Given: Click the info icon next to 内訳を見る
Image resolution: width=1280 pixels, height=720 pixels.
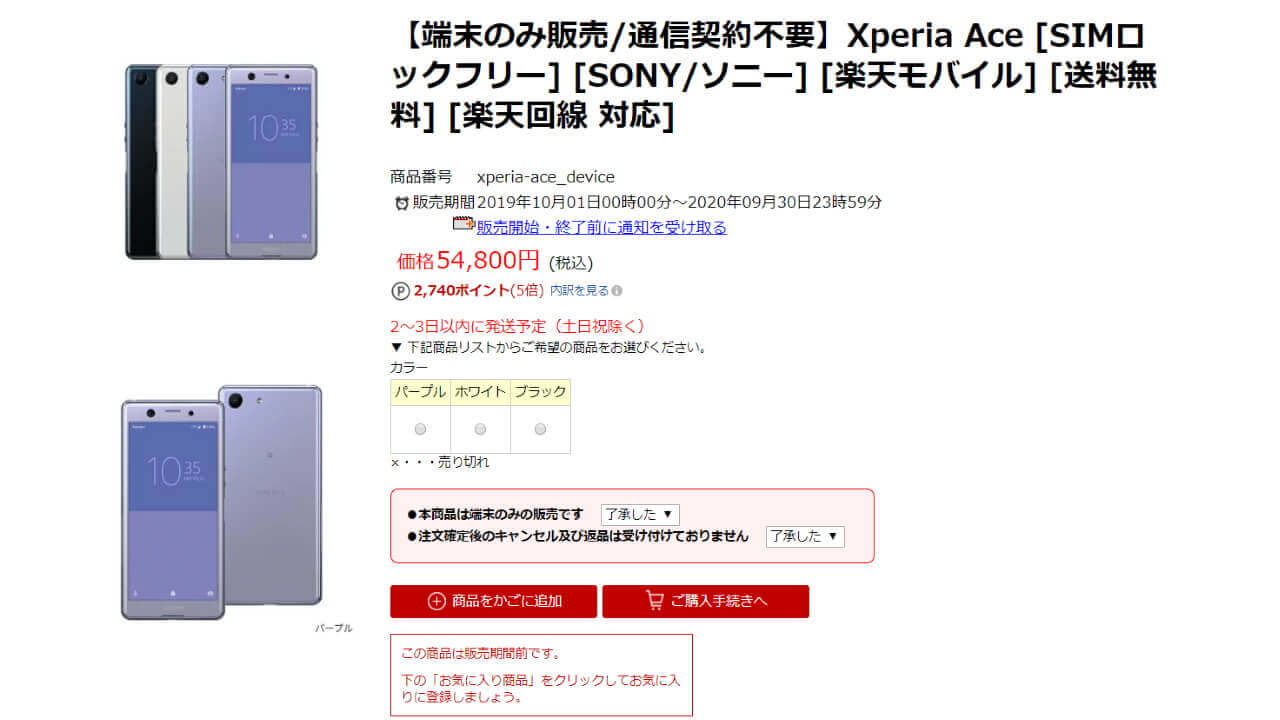Looking at the screenshot, I should tap(617, 291).
